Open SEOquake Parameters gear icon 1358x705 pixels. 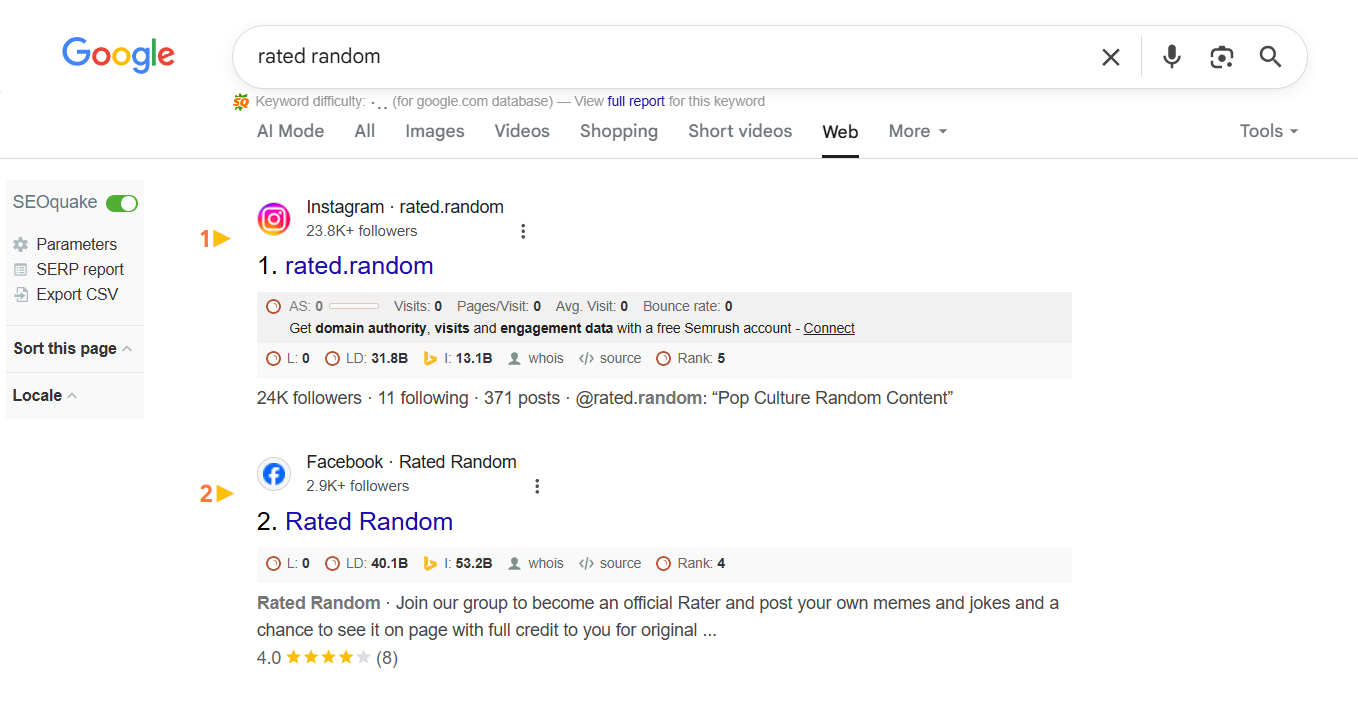(21, 244)
